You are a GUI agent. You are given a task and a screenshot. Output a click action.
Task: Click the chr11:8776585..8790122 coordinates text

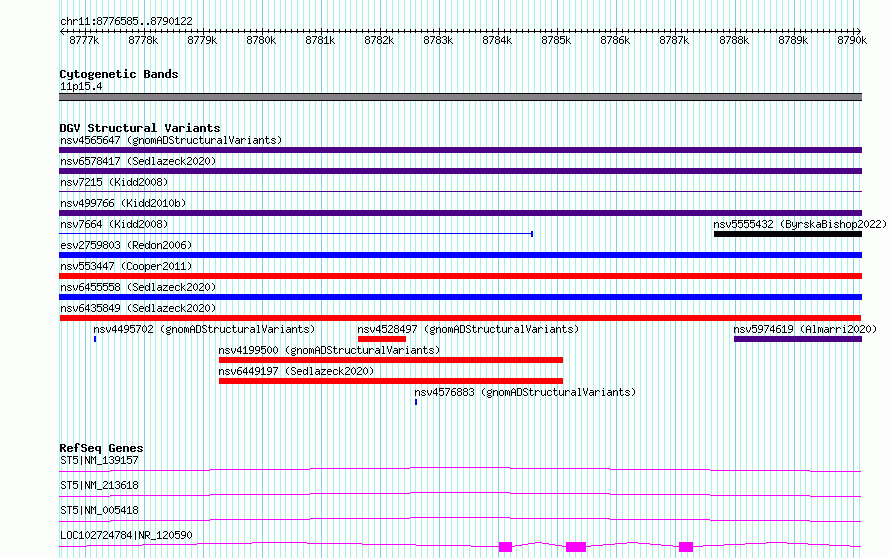126,22
